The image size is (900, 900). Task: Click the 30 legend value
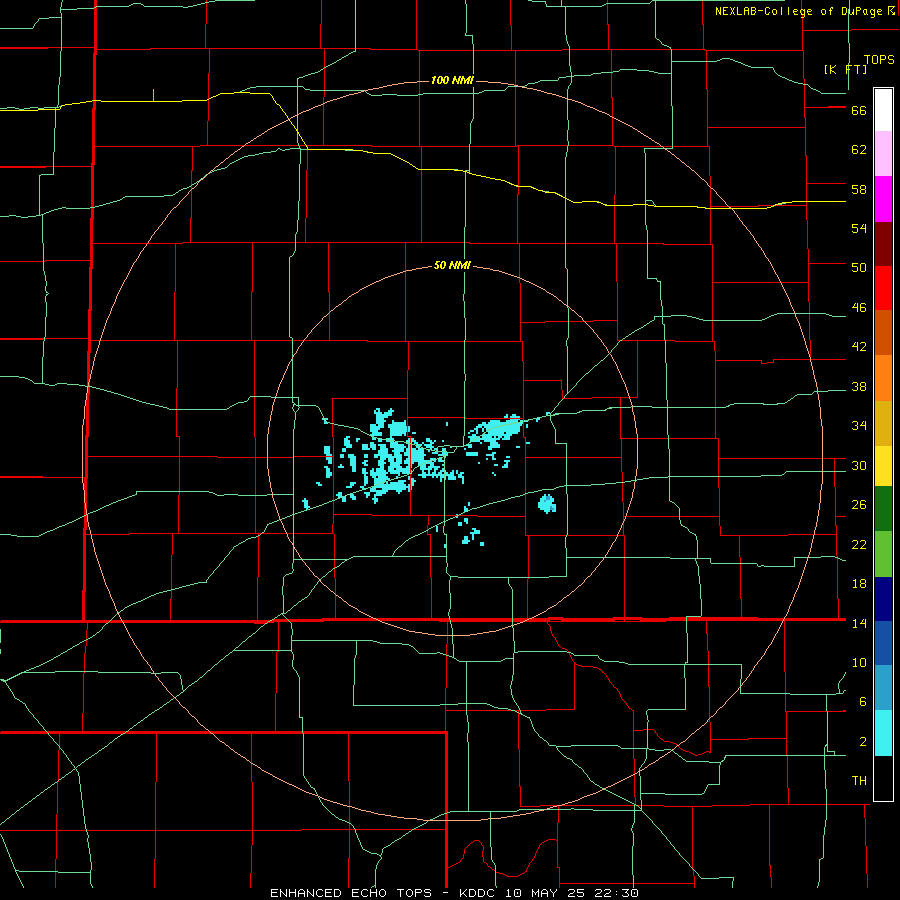(x=859, y=465)
